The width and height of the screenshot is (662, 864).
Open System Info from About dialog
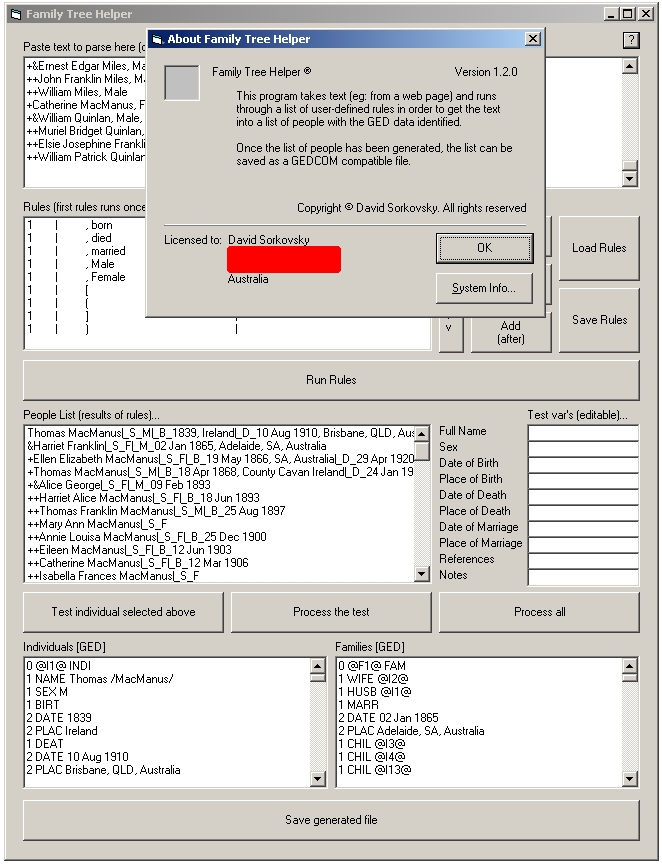[x=484, y=288]
